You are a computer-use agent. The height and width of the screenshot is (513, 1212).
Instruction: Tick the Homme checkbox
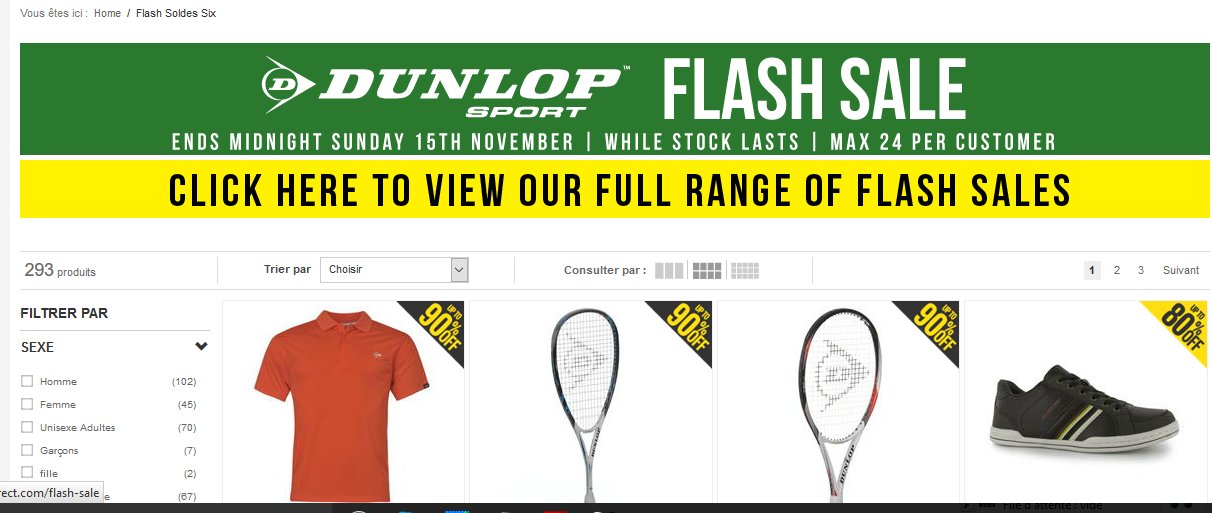click(x=27, y=381)
